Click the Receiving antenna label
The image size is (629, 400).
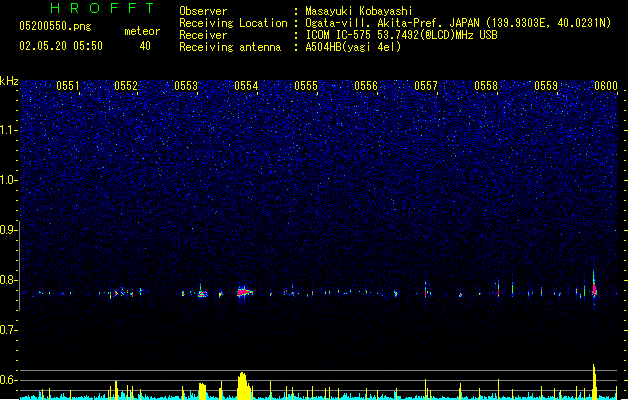[x=230, y=47]
